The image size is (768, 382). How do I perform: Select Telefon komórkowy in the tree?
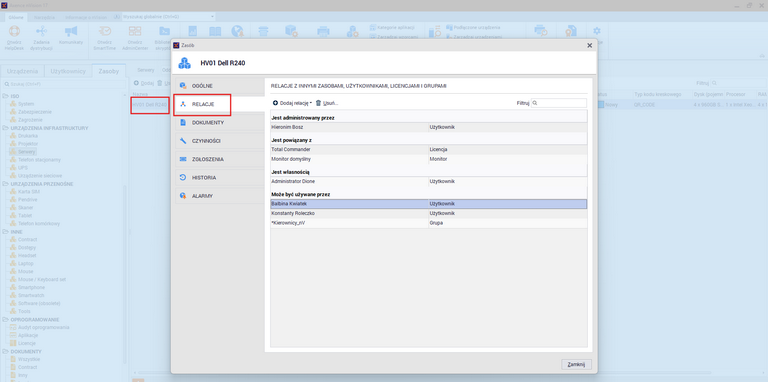tap(39, 224)
